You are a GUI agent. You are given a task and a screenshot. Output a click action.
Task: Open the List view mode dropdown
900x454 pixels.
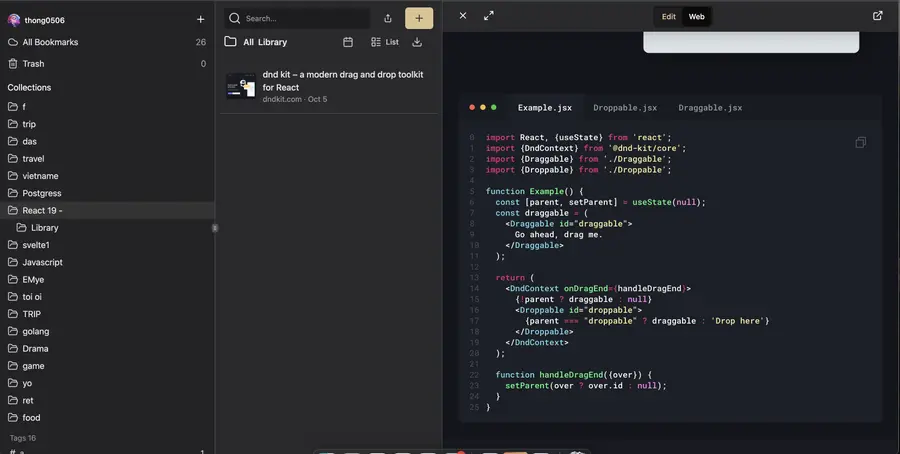[385, 42]
